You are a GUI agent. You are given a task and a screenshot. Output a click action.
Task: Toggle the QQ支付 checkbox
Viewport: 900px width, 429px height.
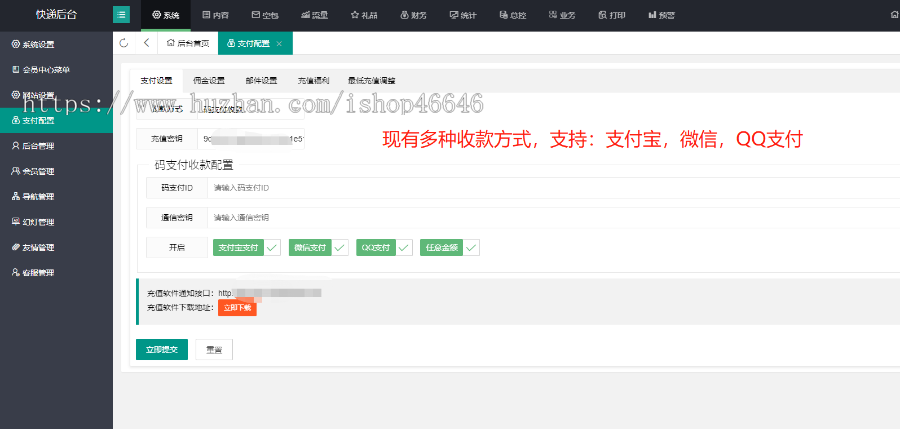tap(384, 248)
